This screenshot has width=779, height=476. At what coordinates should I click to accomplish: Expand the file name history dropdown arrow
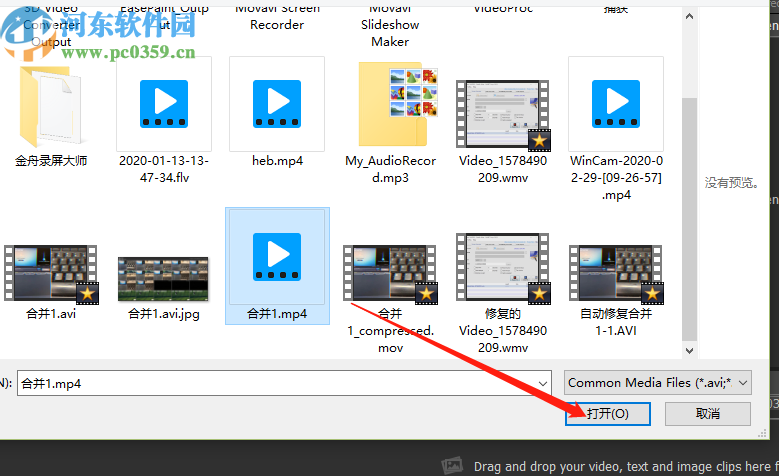tap(543, 383)
